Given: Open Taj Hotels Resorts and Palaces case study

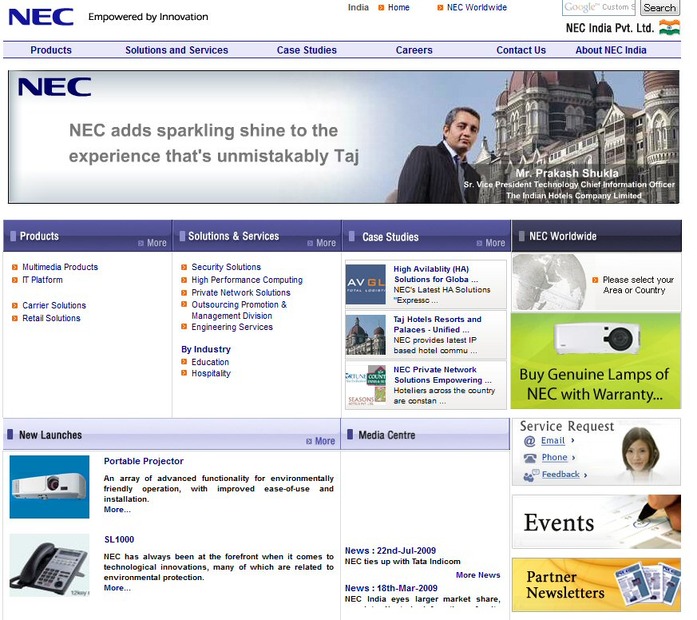Looking at the screenshot, I should (x=437, y=324).
